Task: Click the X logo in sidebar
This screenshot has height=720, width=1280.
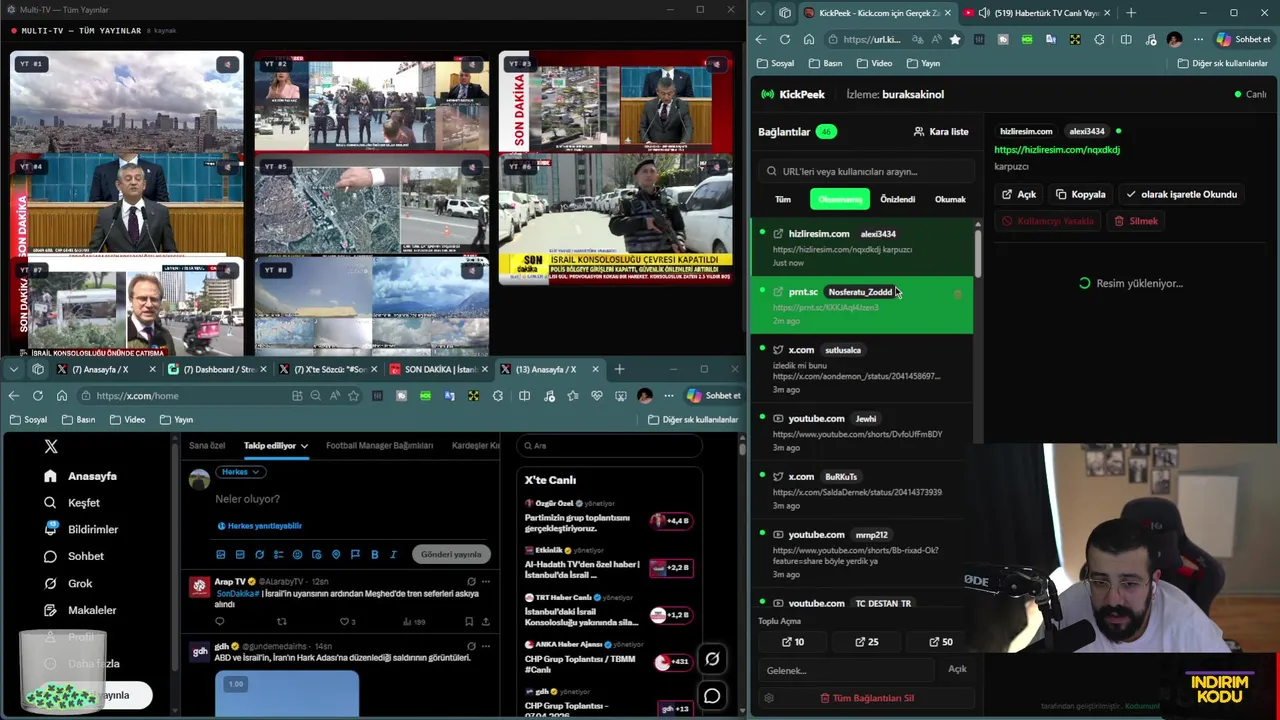Action: (51, 447)
